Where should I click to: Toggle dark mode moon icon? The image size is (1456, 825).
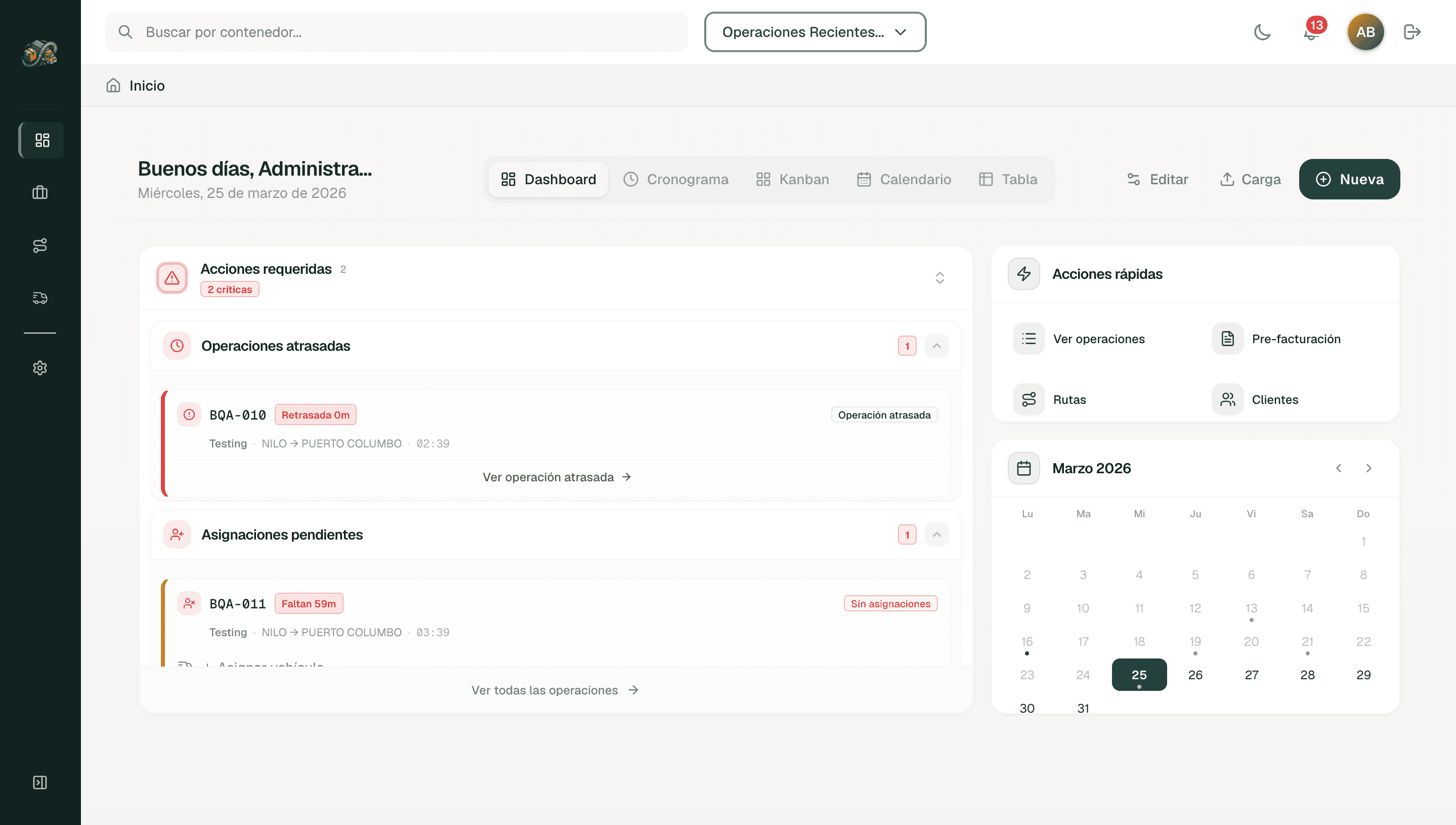tap(1262, 32)
